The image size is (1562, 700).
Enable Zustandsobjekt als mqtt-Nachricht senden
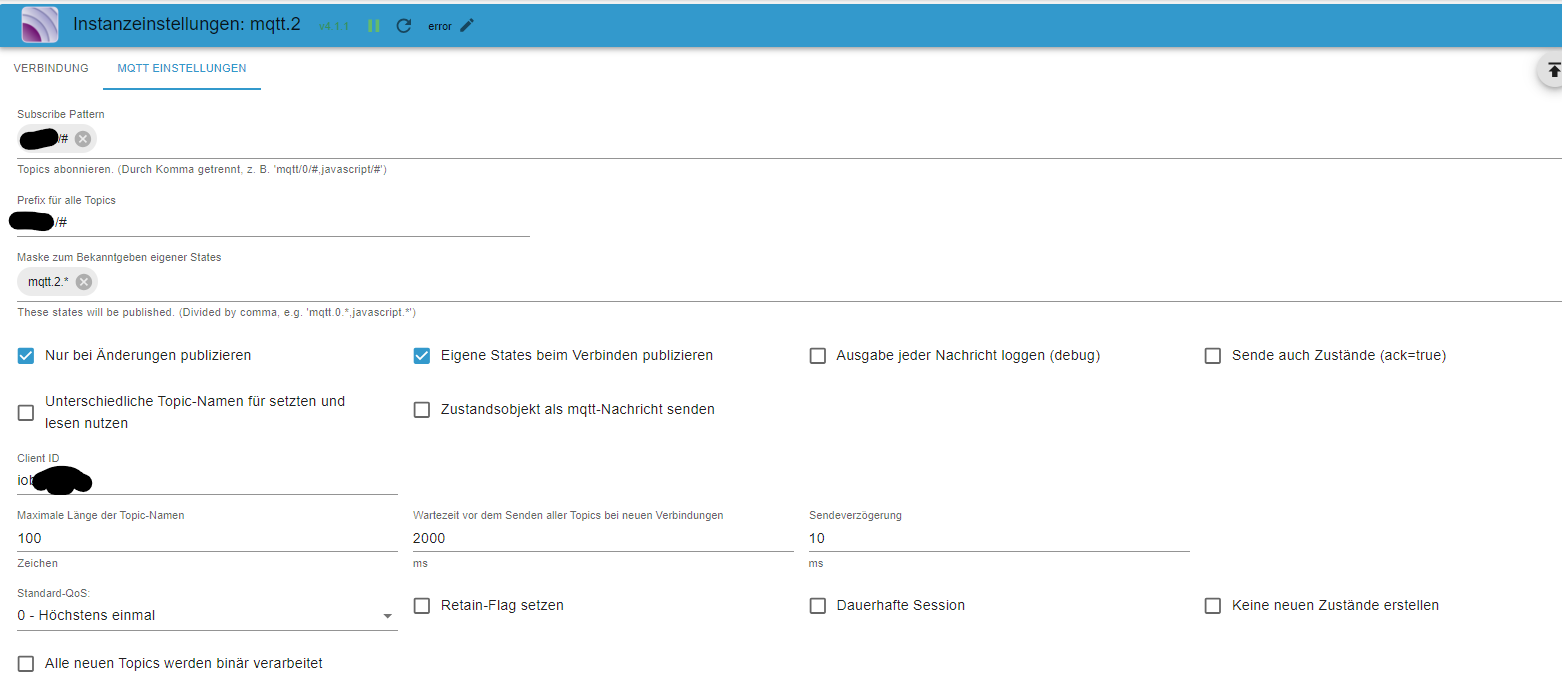[422, 409]
